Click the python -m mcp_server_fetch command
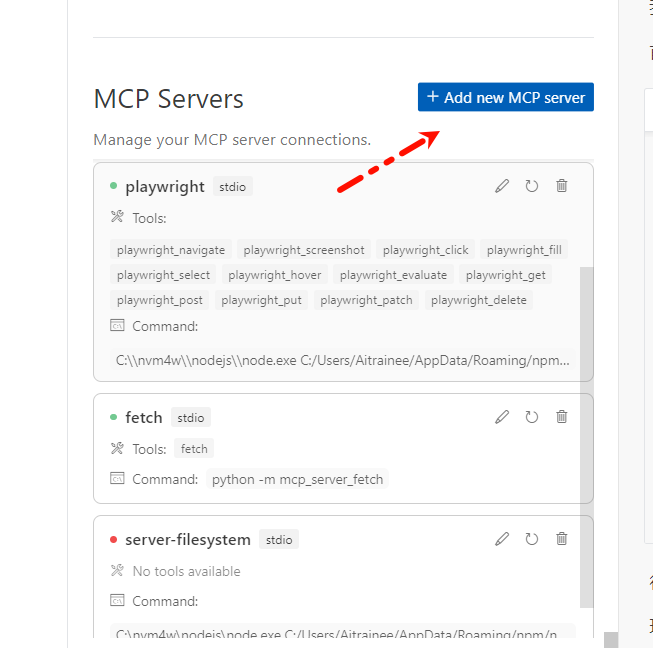 coord(297,479)
